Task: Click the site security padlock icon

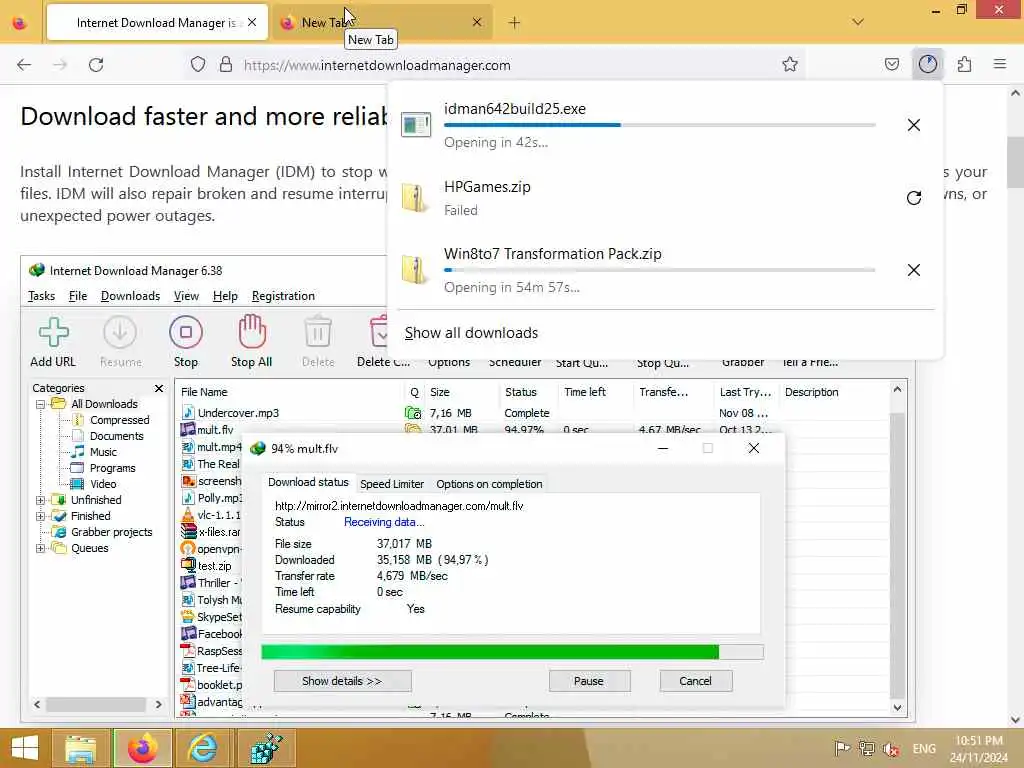Action: pos(225,64)
